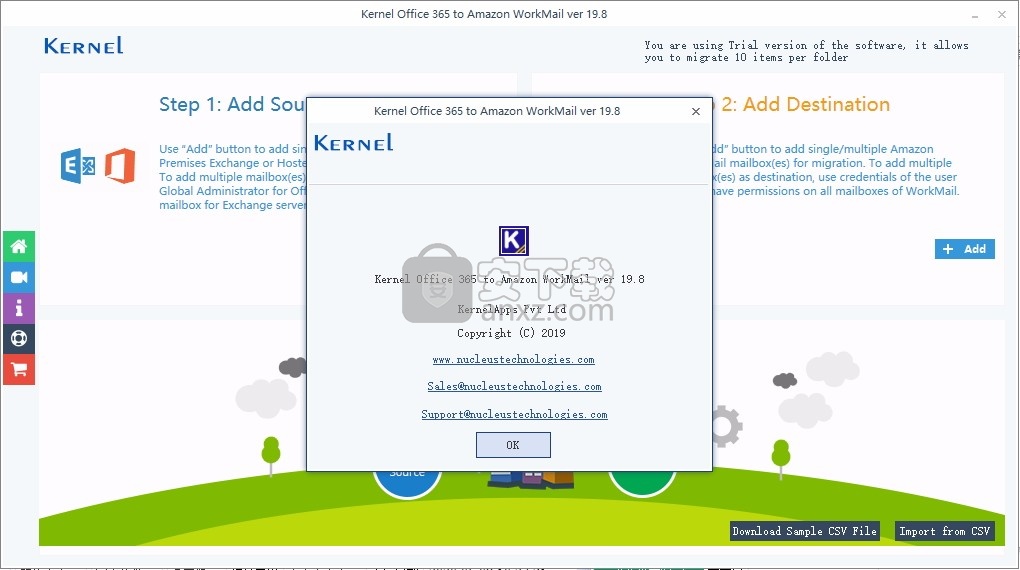Click the Kernel logo in main window
Screen dimensions: 1020x570
click(83, 46)
